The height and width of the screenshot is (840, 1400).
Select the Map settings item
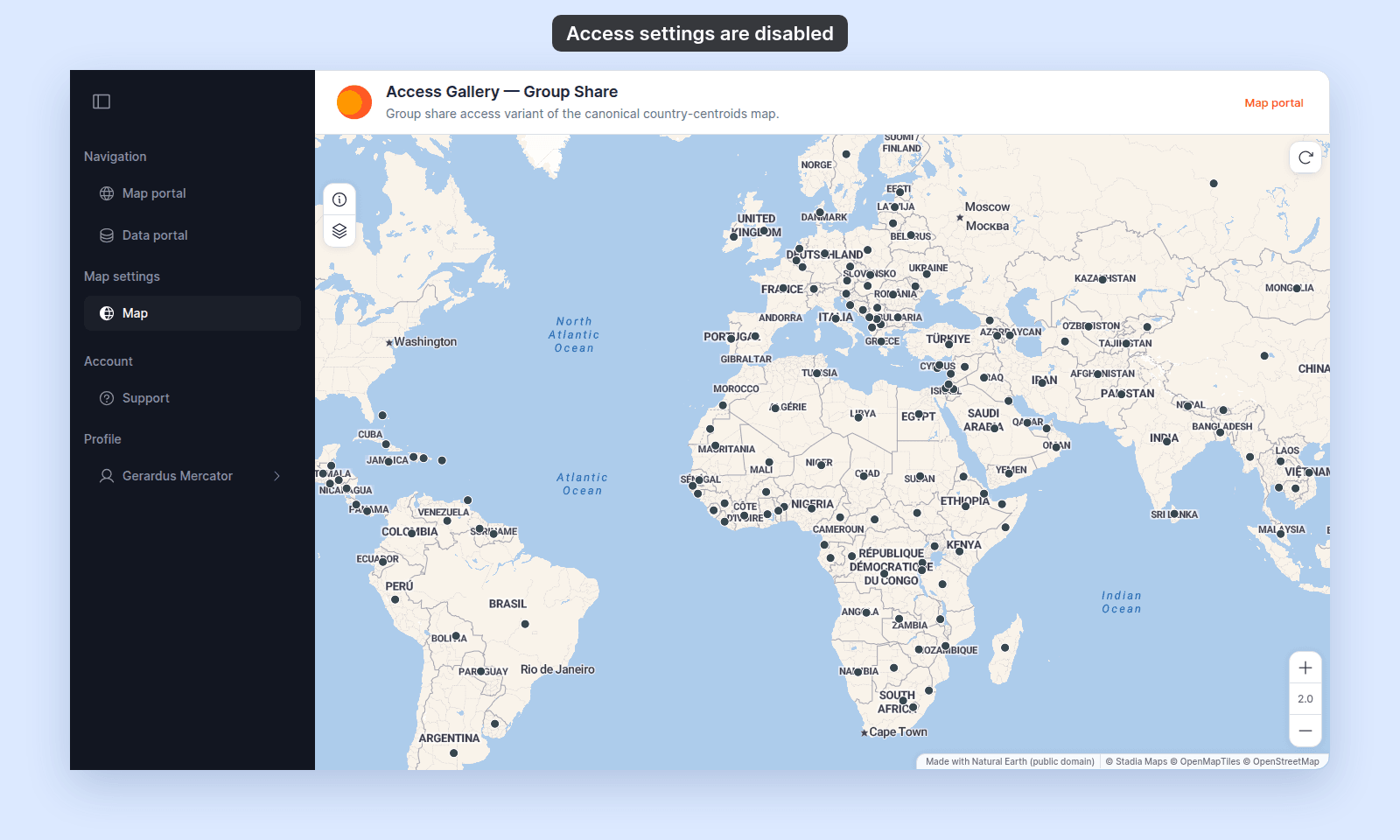tap(192, 313)
